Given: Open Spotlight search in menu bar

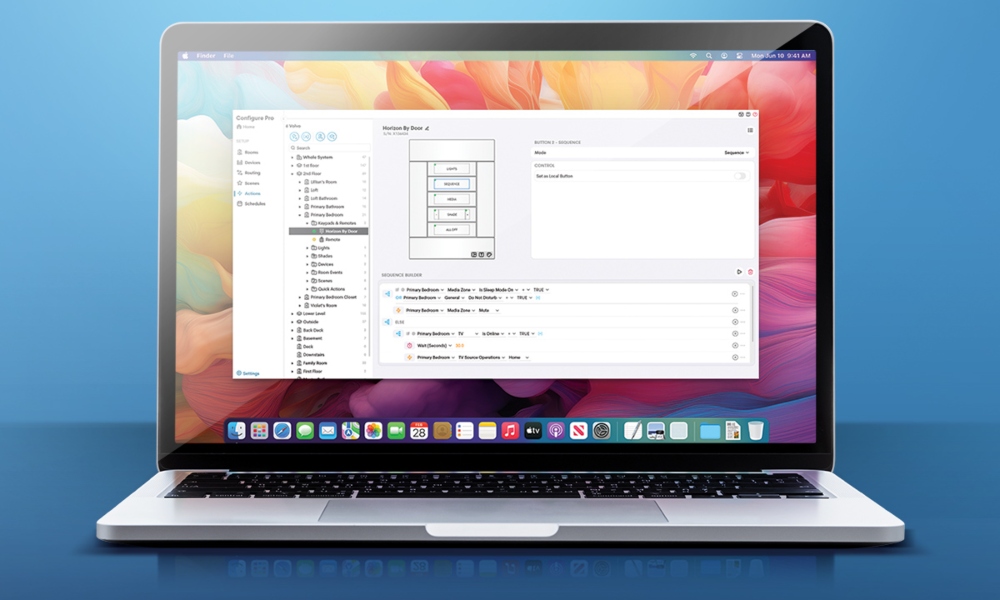Looking at the screenshot, I should [x=709, y=55].
